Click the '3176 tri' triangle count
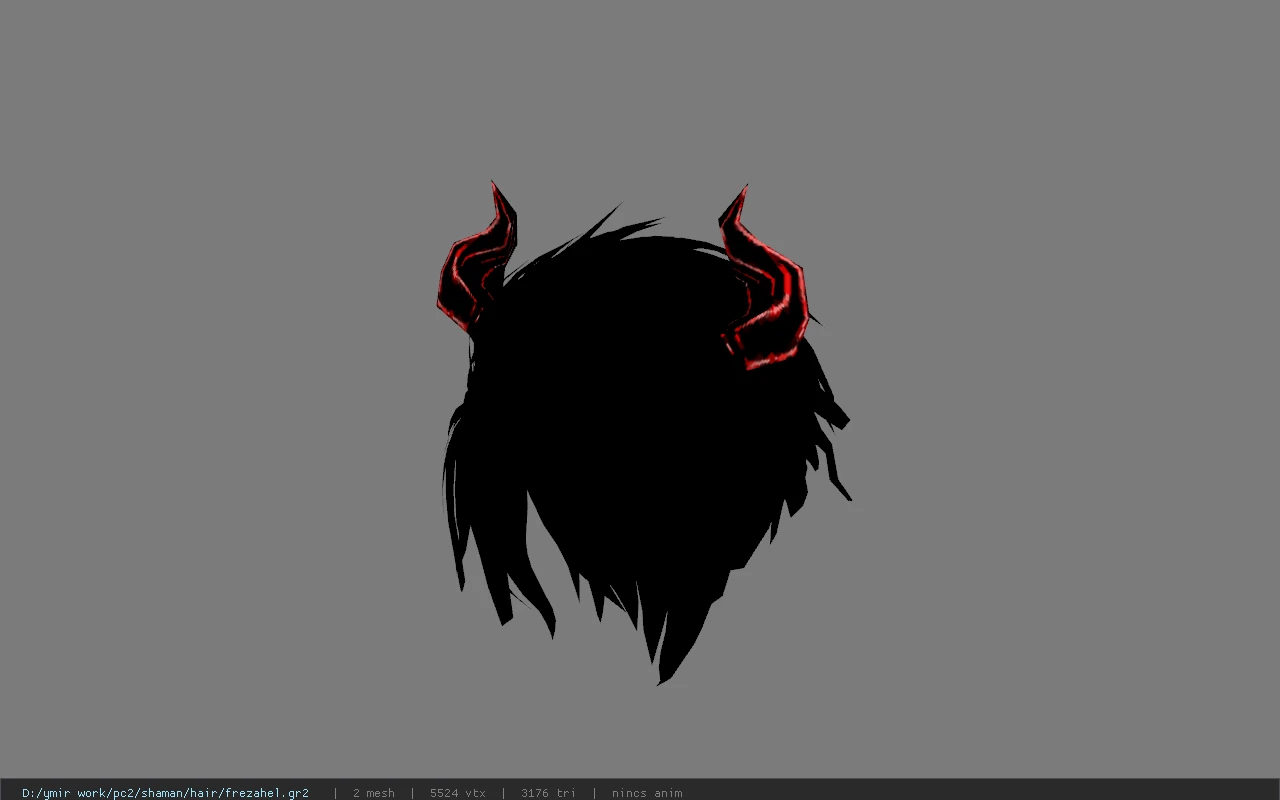This screenshot has width=1280, height=800. [x=548, y=793]
